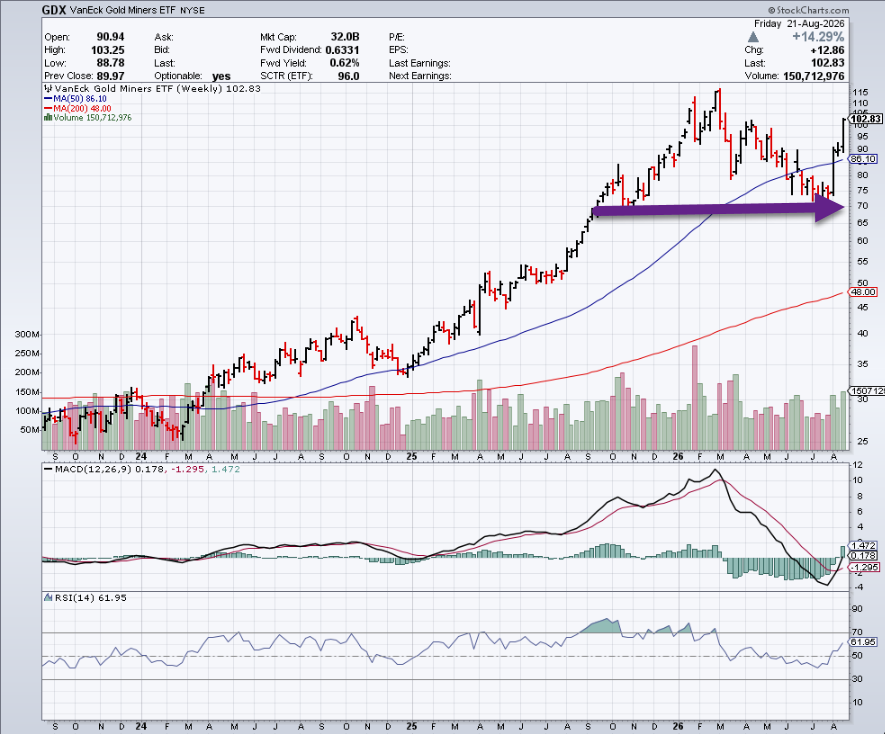Screen dimensions: 885x734
Task: Click the MA(200) 48.00 legend entry
Action: click(x=77, y=108)
